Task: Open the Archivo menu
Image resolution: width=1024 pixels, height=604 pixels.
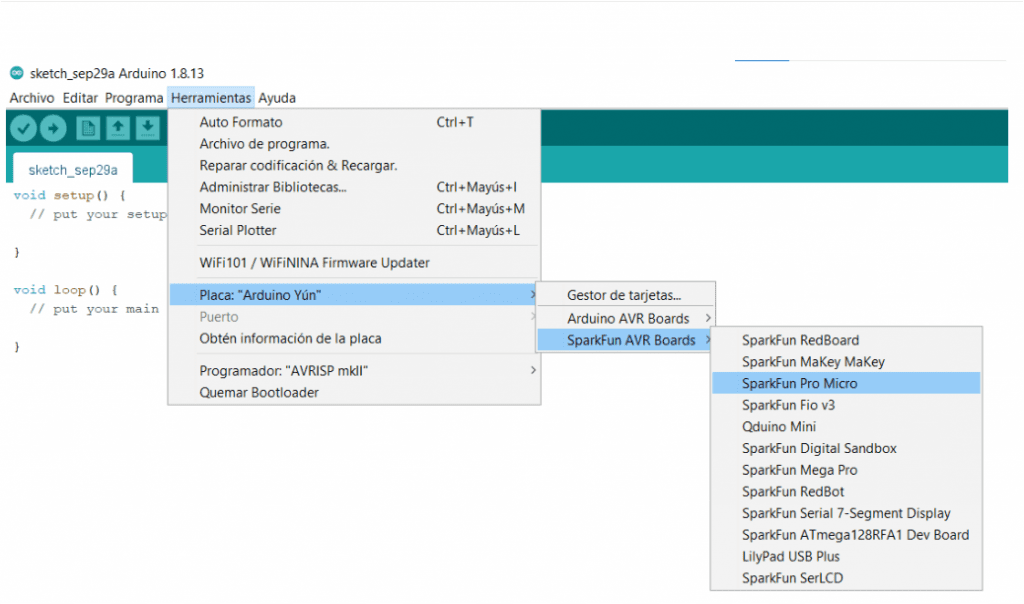Action: tap(32, 98)
